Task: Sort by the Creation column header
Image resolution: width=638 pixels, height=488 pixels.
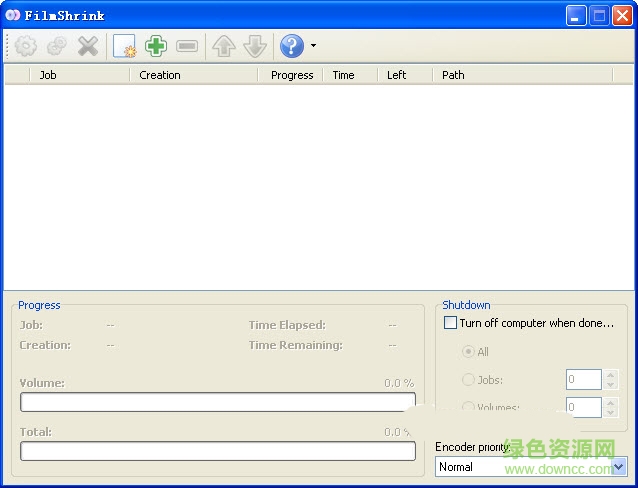Action: pos(194,75)
